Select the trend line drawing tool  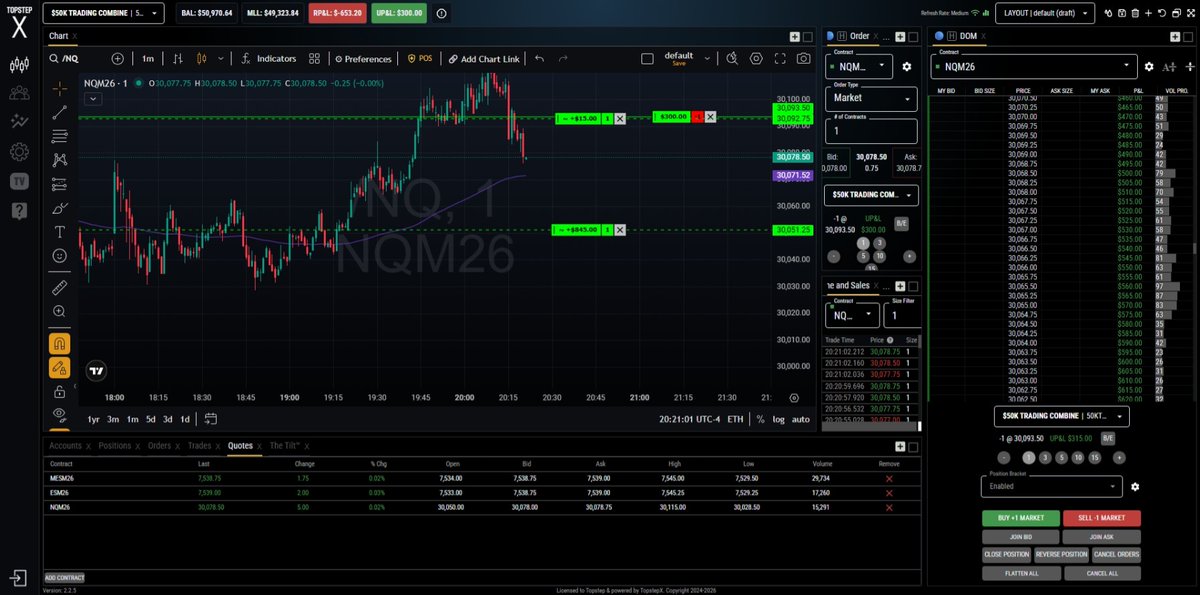[x=60, y=112]
